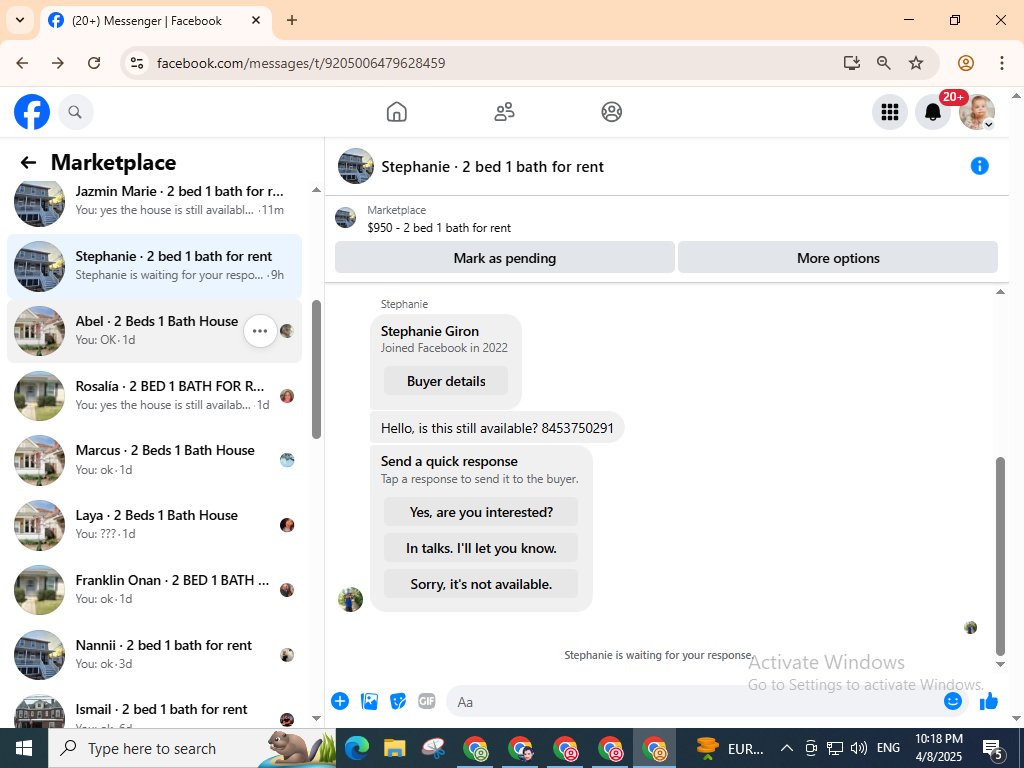Open the account profile picture menu
This screenshot has width=1024, height=768.
(976, 112)
